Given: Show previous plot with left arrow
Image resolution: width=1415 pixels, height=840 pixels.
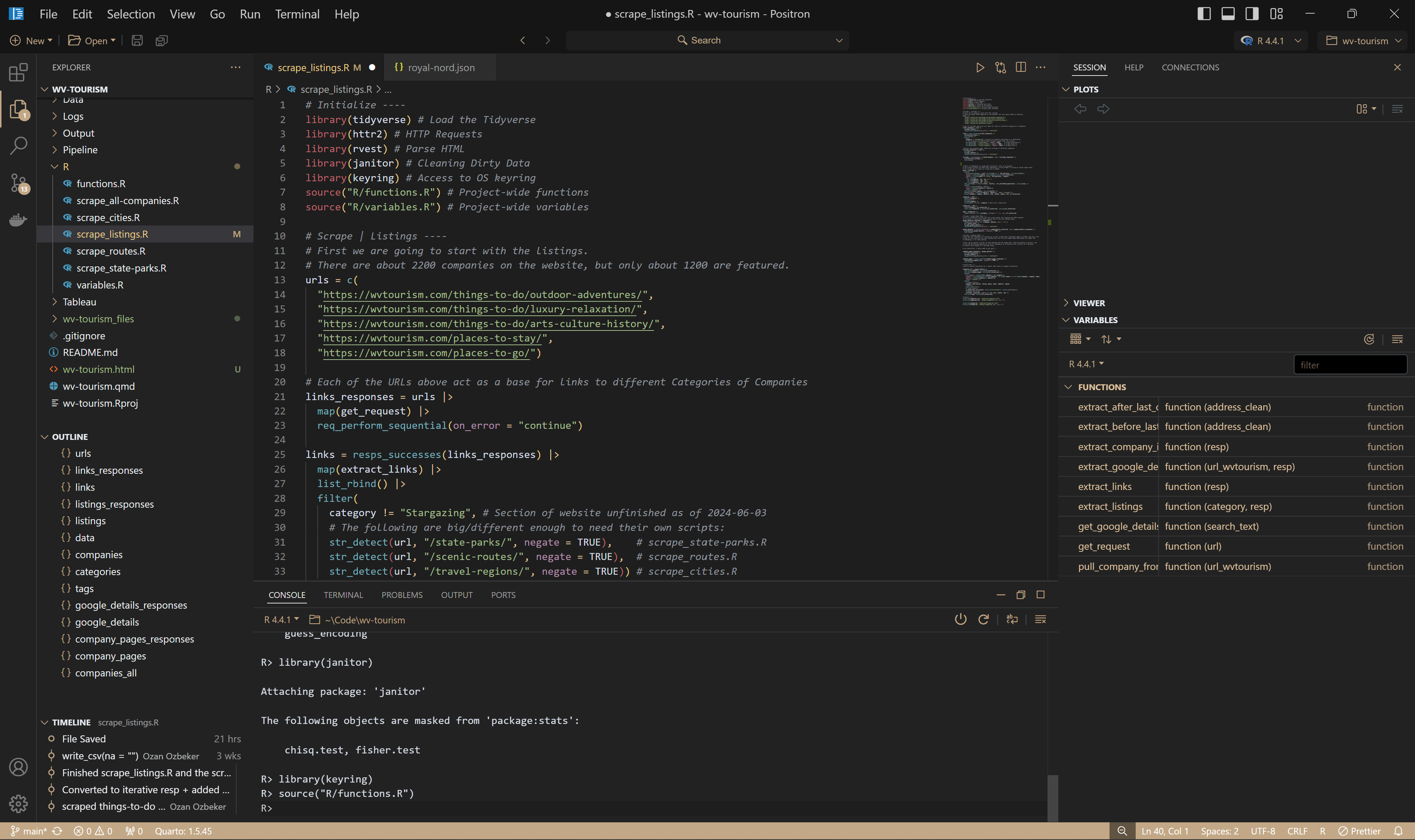Looking at the screenshot, I should tap(1080, 109).
